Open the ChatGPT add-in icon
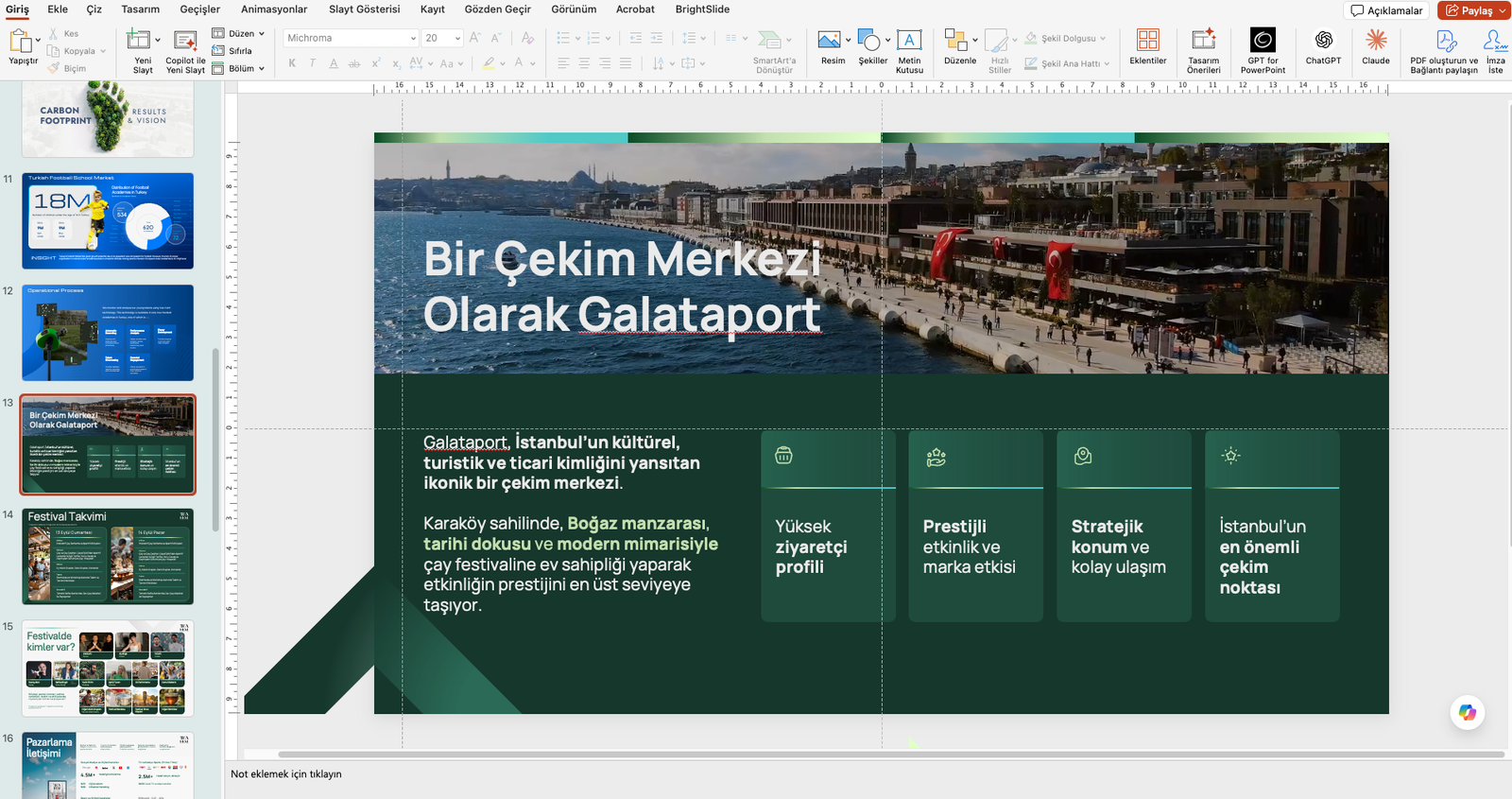Viewport: 1512px width, 799px height. pyautogui.click(x=1324, y=40)
